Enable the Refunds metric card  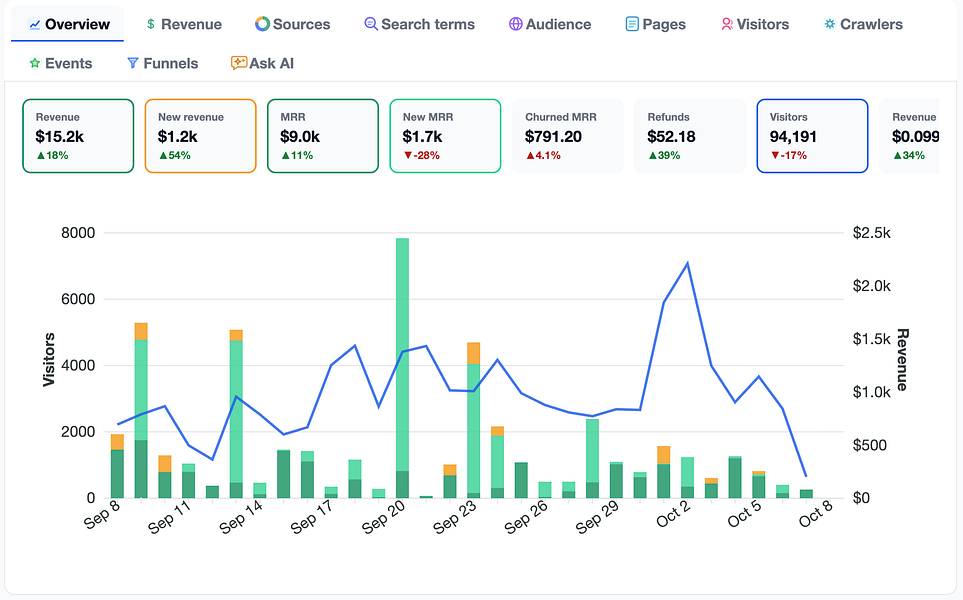[690, 136]
